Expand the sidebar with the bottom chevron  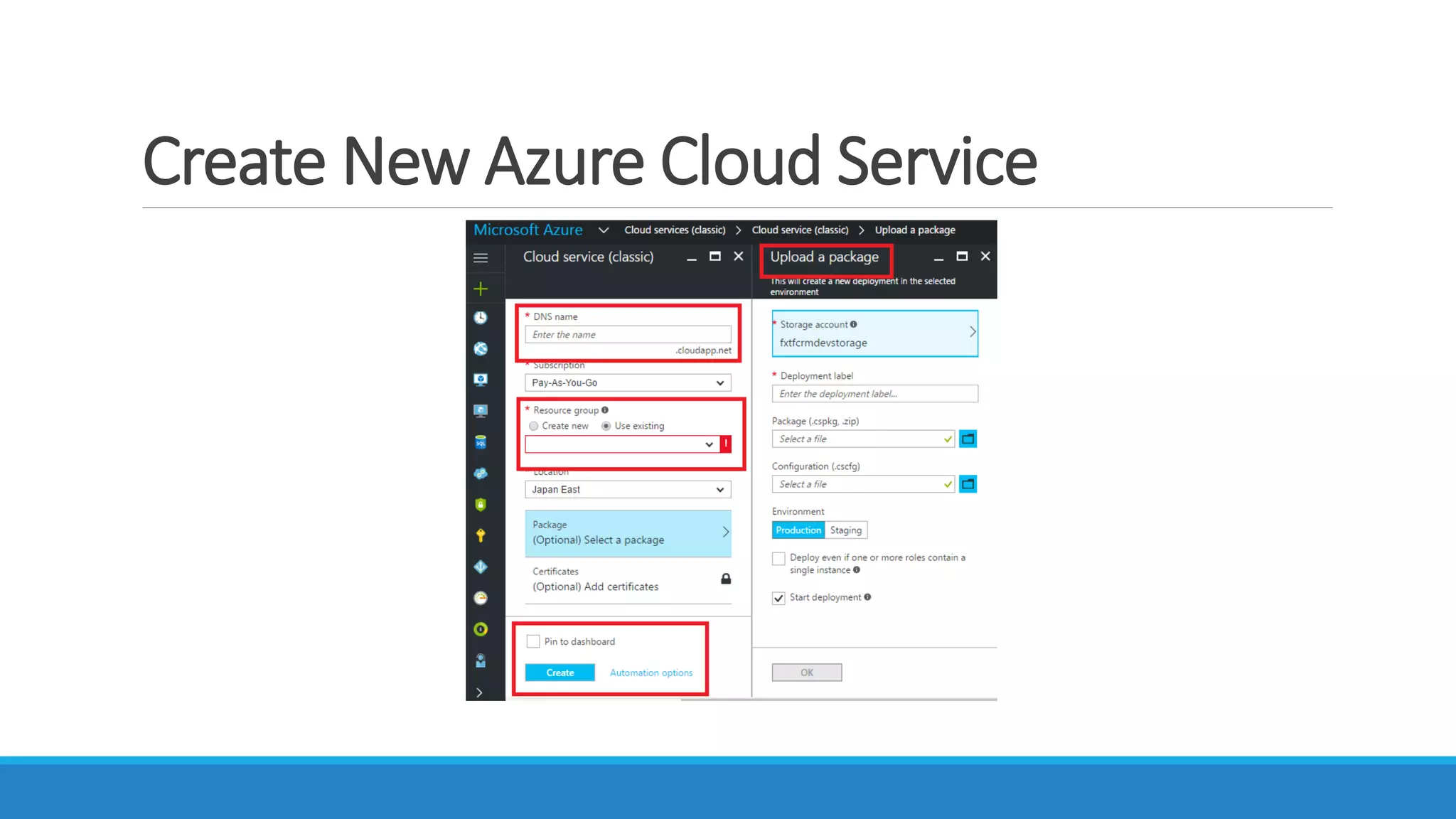click(x=480, y=692)
